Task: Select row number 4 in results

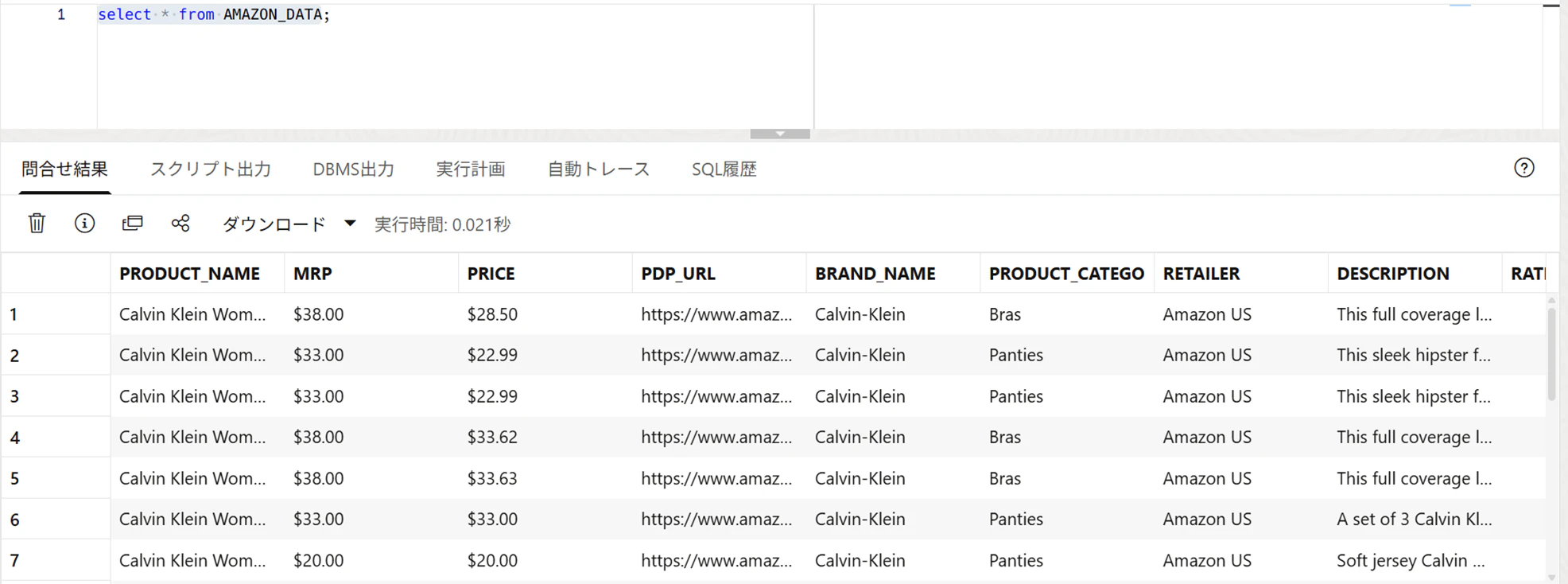Action: (56, 437)
